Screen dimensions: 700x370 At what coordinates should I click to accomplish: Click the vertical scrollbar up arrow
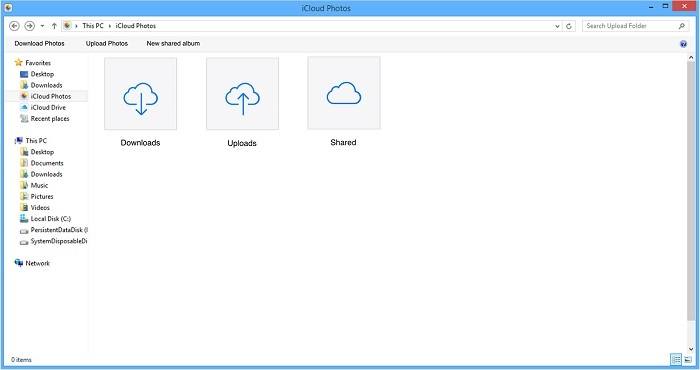691,58
